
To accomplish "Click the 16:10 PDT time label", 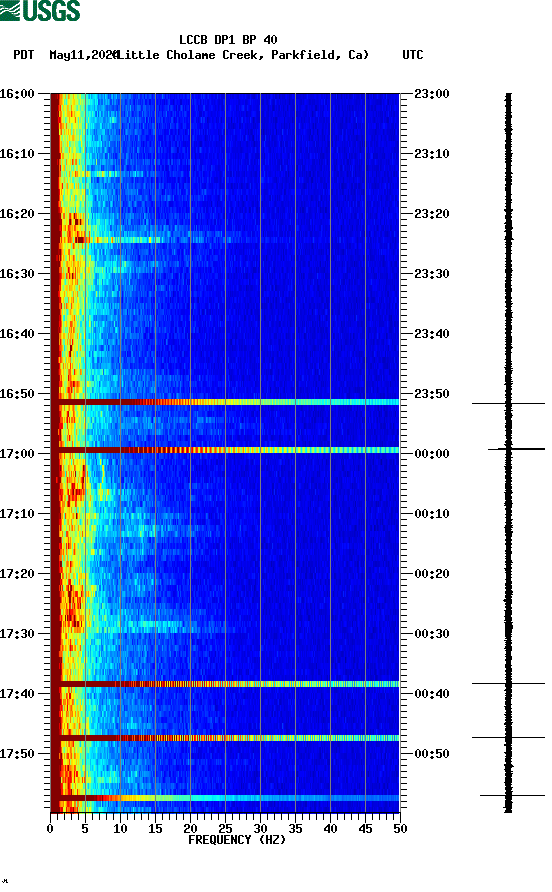I will (17, 154).
